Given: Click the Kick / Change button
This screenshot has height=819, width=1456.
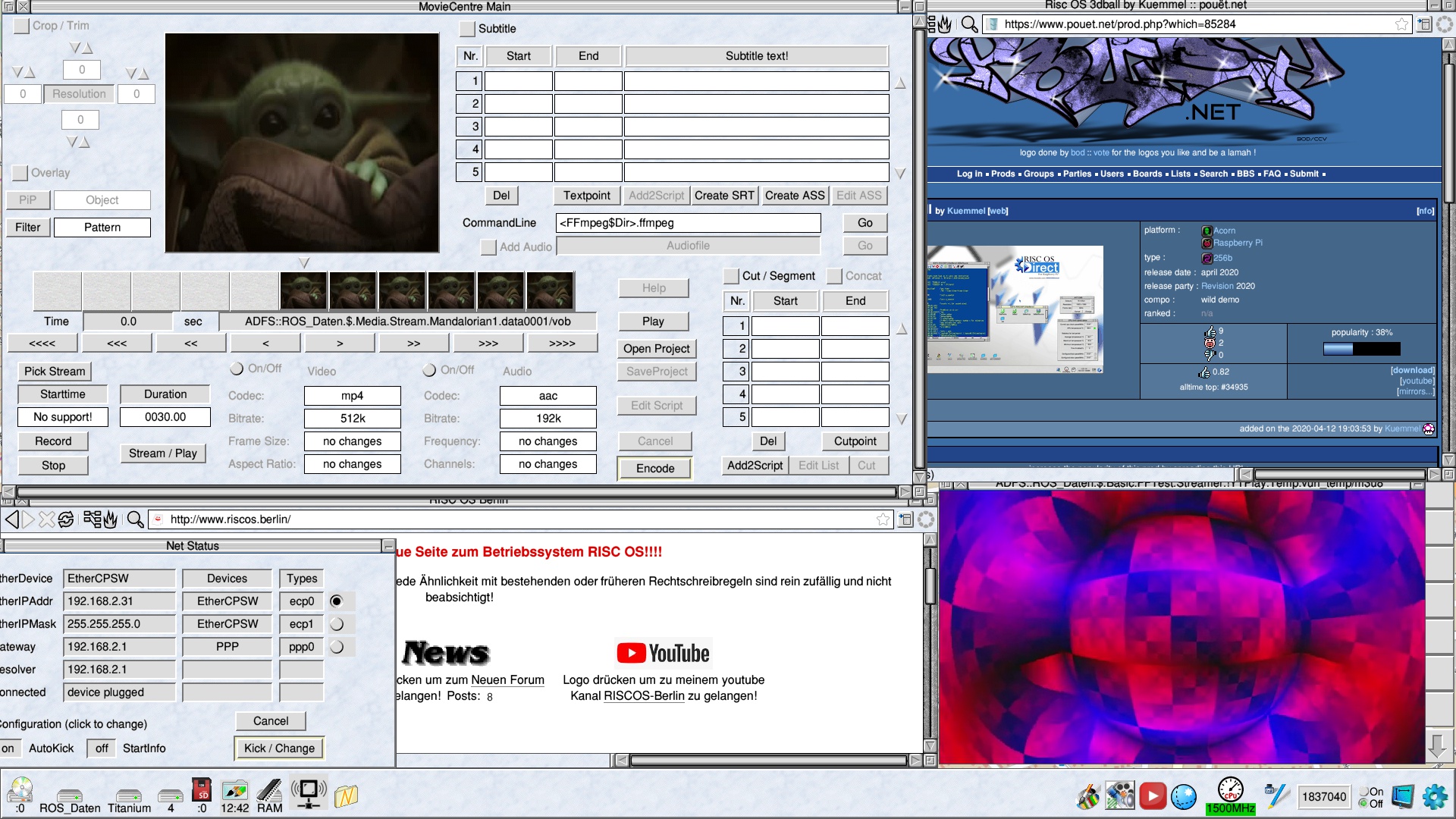Looking at the screenshot, I should (279, 748).
